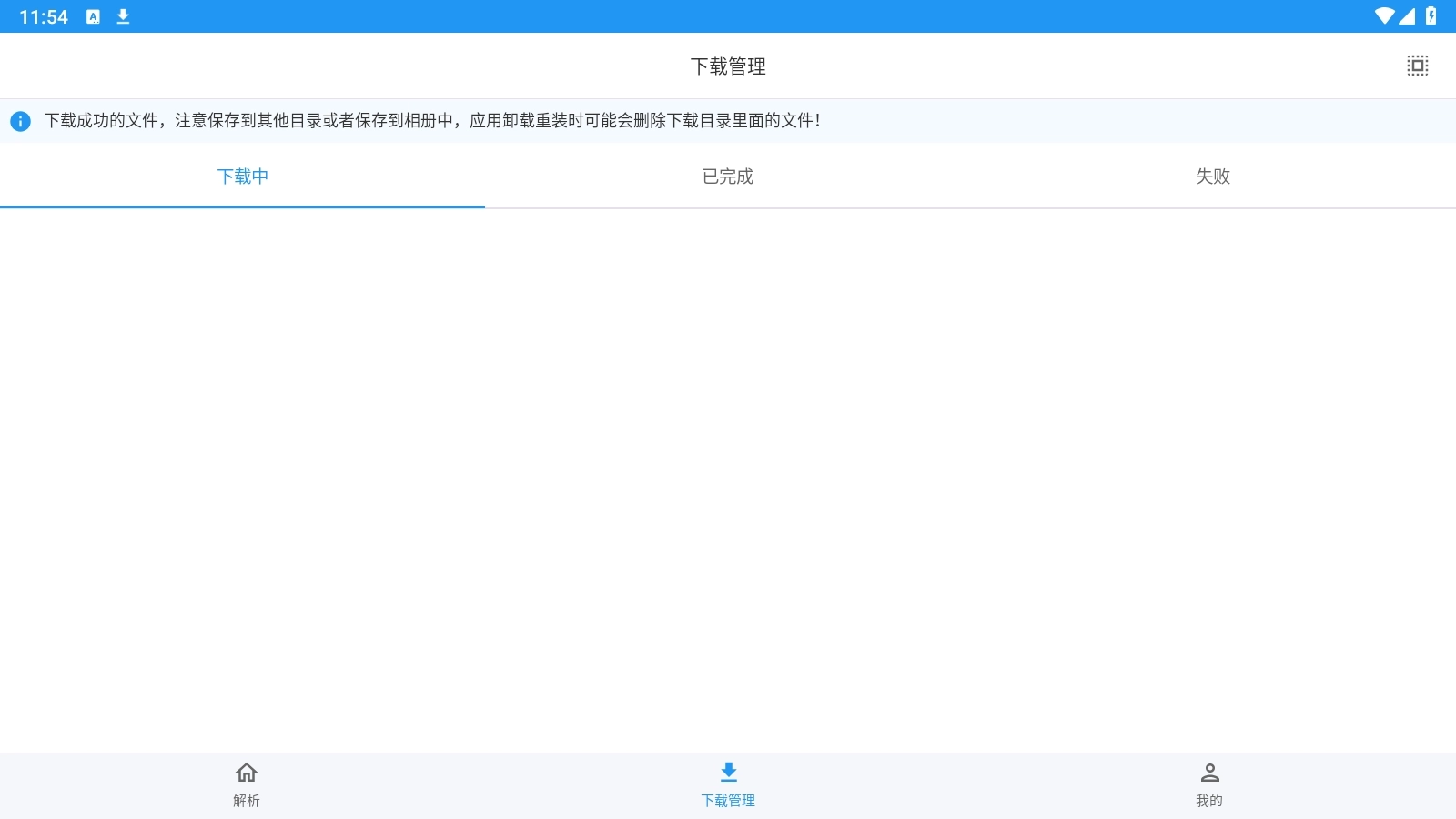Switch to the 已完成 tab
This screenshot has width=1456, height=819.
click(727, 177)
